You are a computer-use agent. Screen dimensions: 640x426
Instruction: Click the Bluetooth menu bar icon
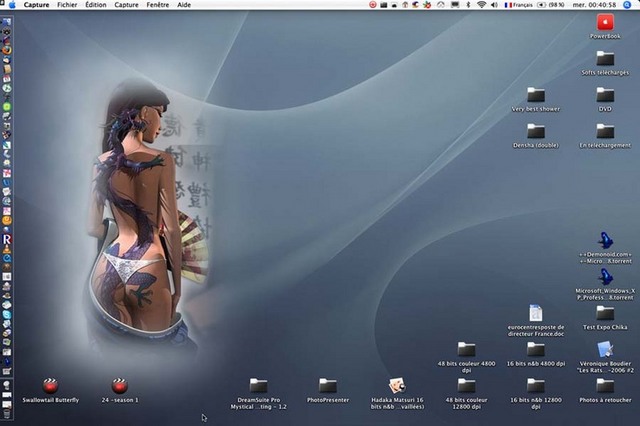click(x=469, y=5)
